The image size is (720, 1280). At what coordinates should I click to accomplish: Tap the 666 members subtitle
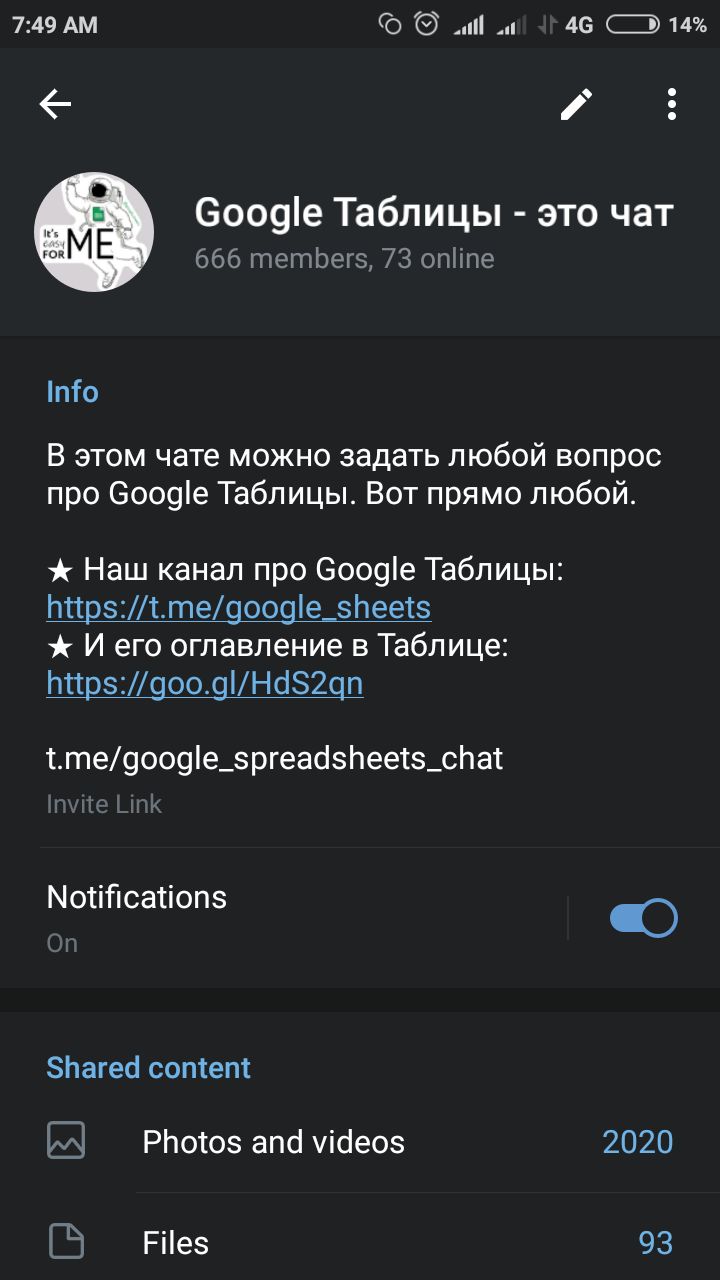click(344, 259)
